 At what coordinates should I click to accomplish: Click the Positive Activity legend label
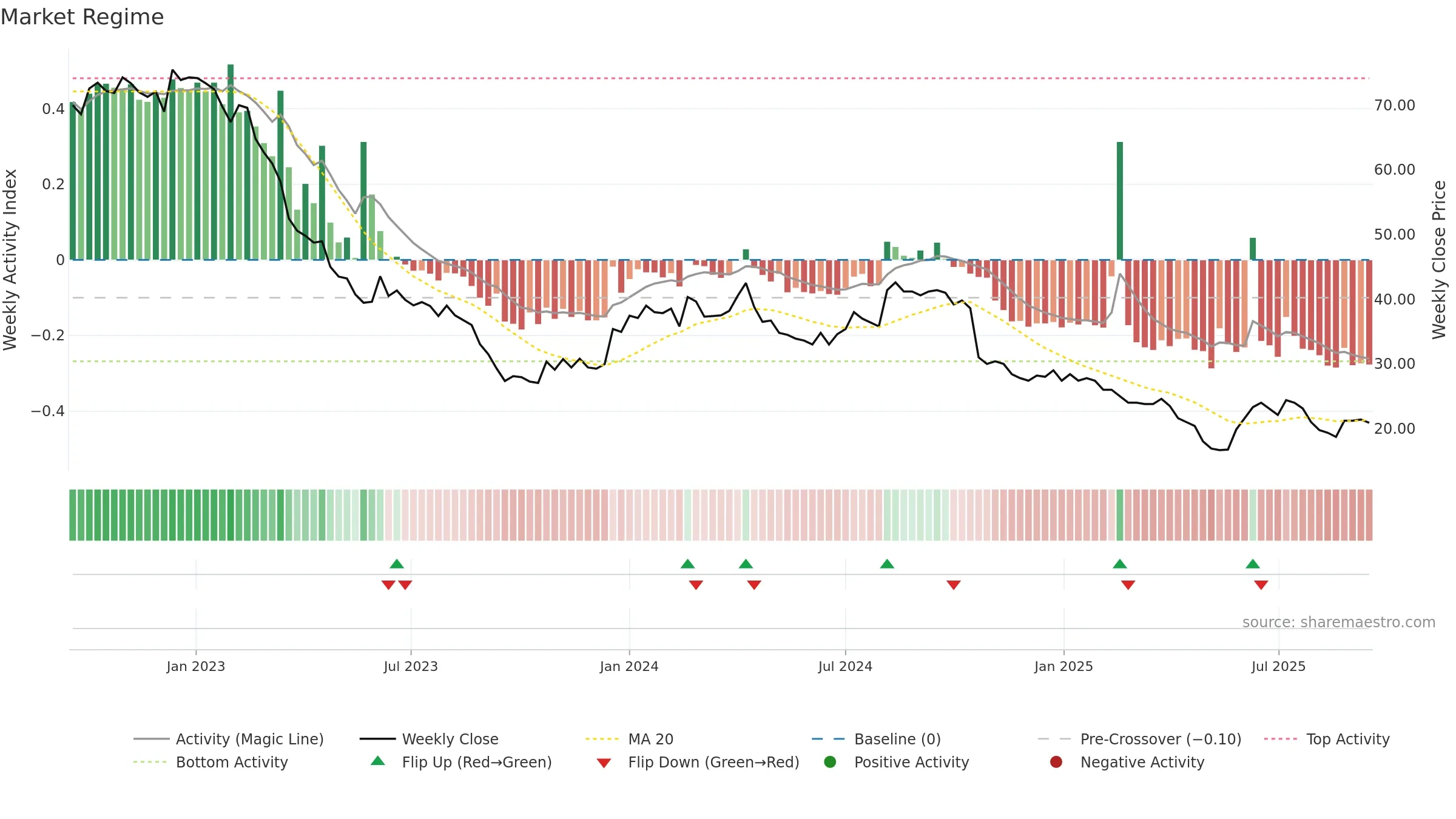click(x=911, y=762)
